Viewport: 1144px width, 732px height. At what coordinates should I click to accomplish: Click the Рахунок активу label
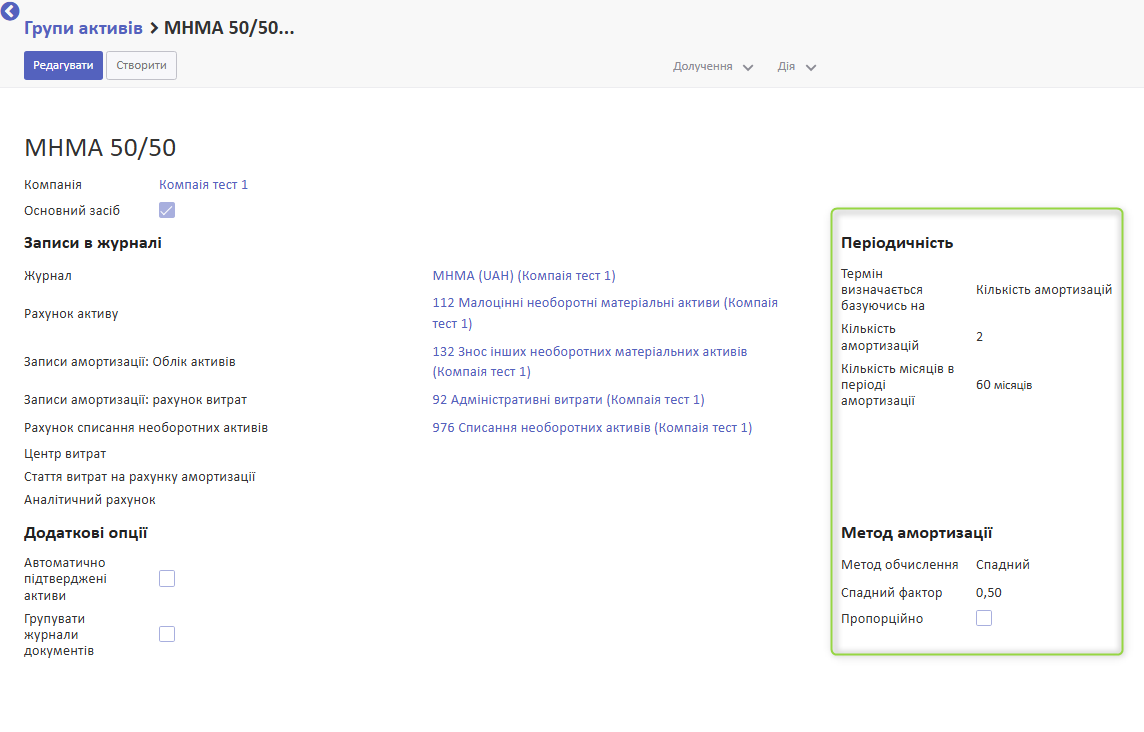click(71, 314)
